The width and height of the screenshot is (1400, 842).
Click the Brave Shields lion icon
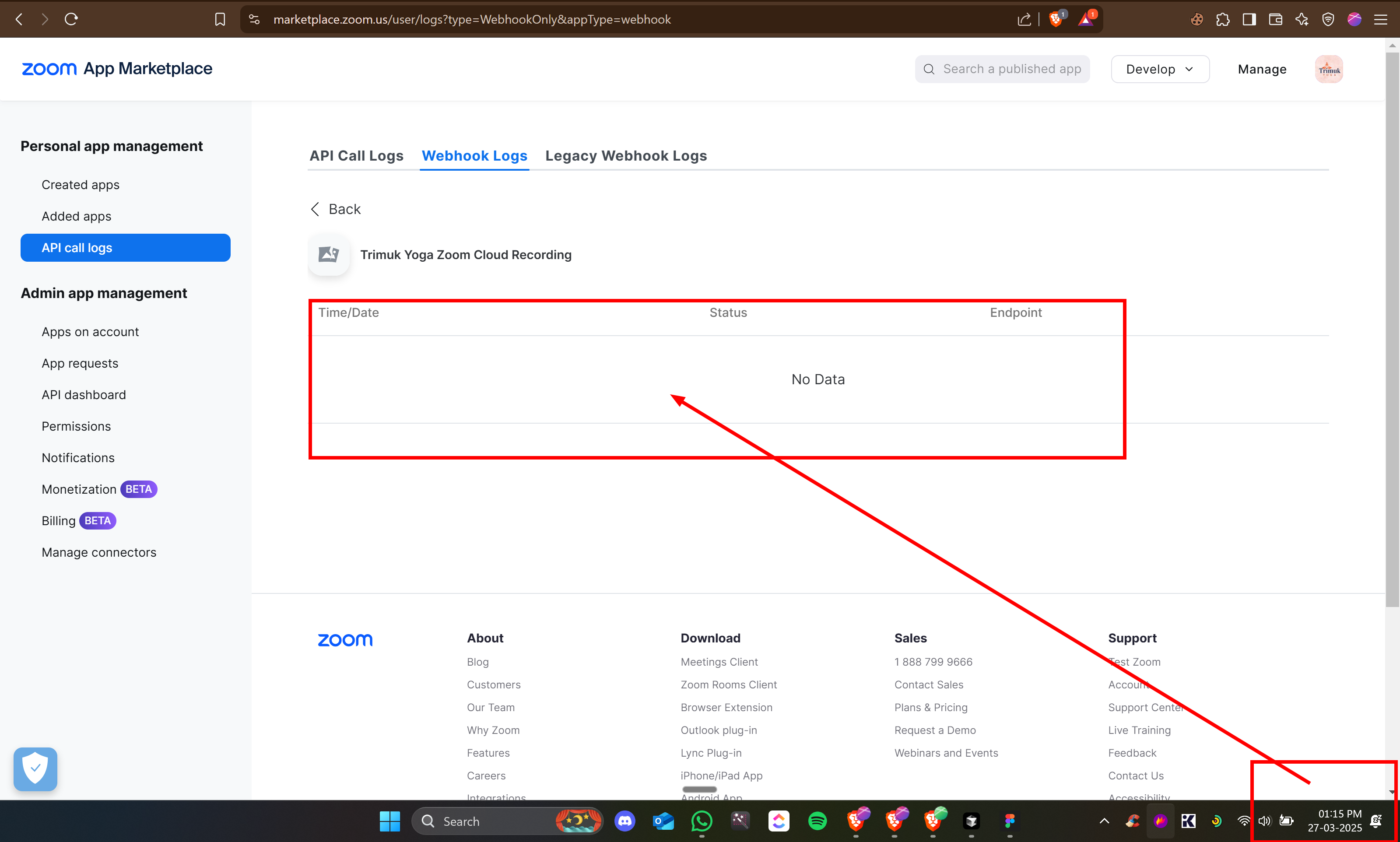(x=1056, y=19)
